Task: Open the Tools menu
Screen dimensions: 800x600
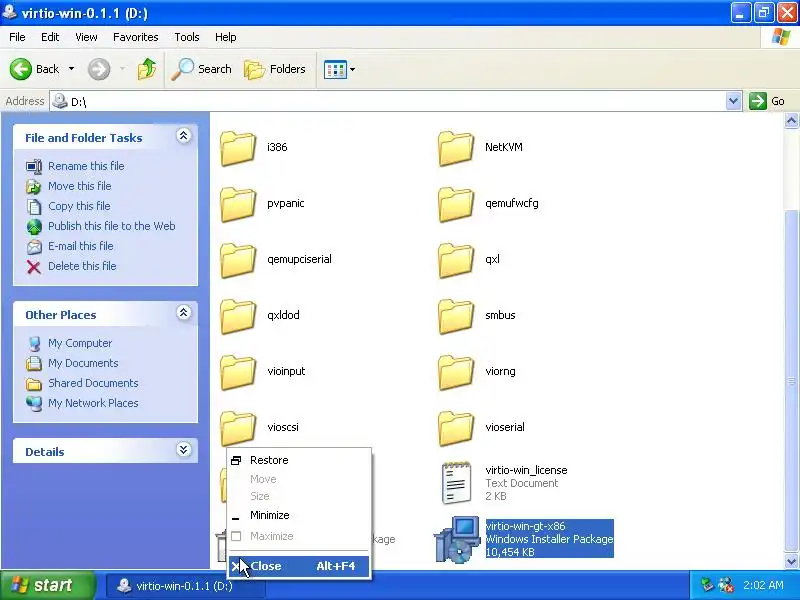Action: click(187, 37)
